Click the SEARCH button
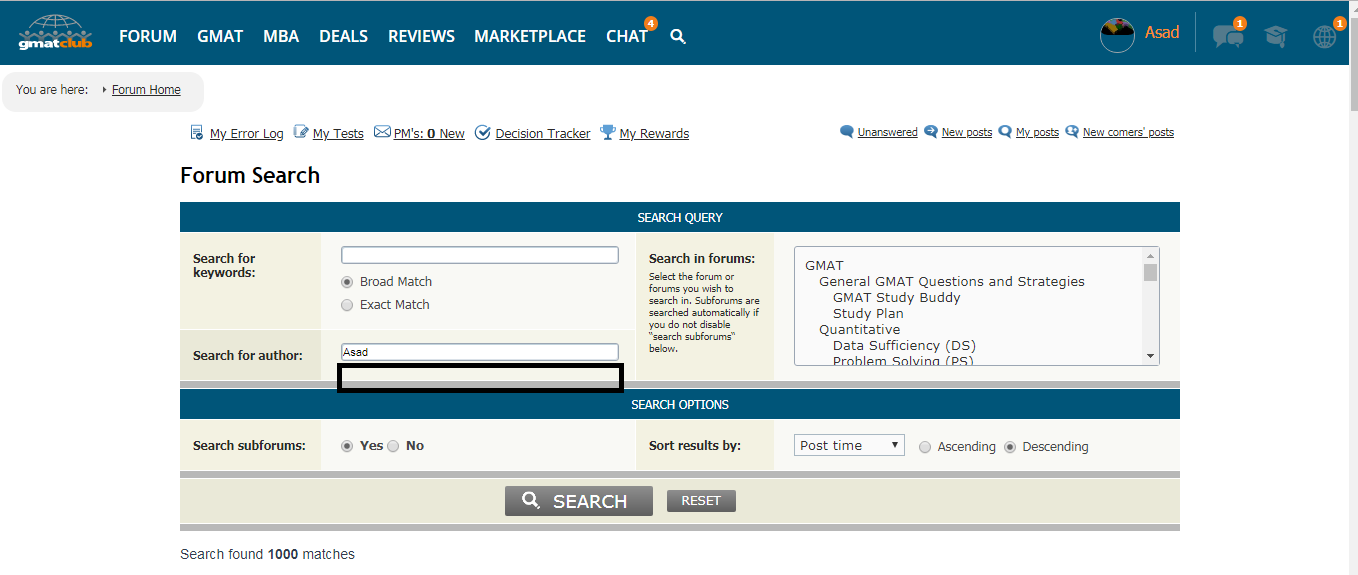Screen dimensions: 1358x575 pos(579,501)
